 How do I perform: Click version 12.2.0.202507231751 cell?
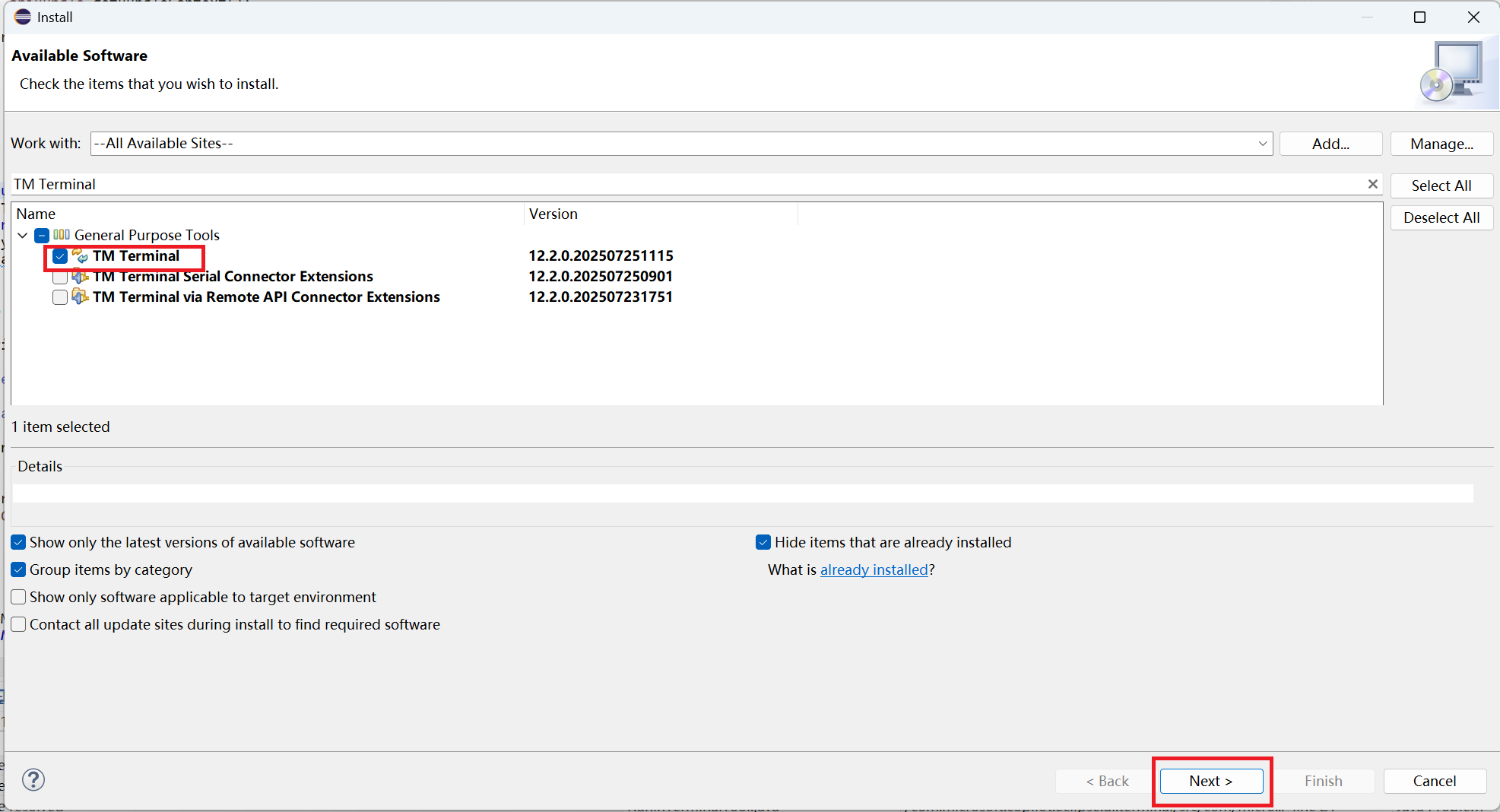coord(601,297)
